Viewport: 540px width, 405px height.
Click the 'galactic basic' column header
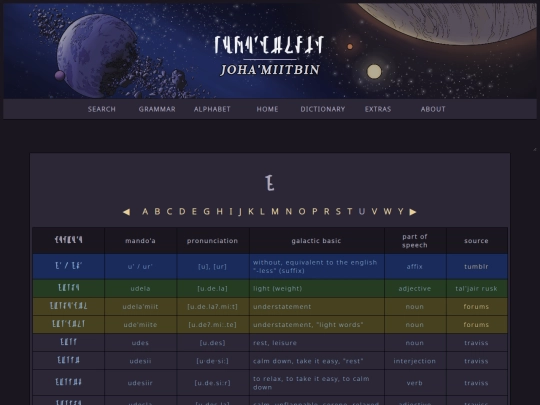[316, 241]
